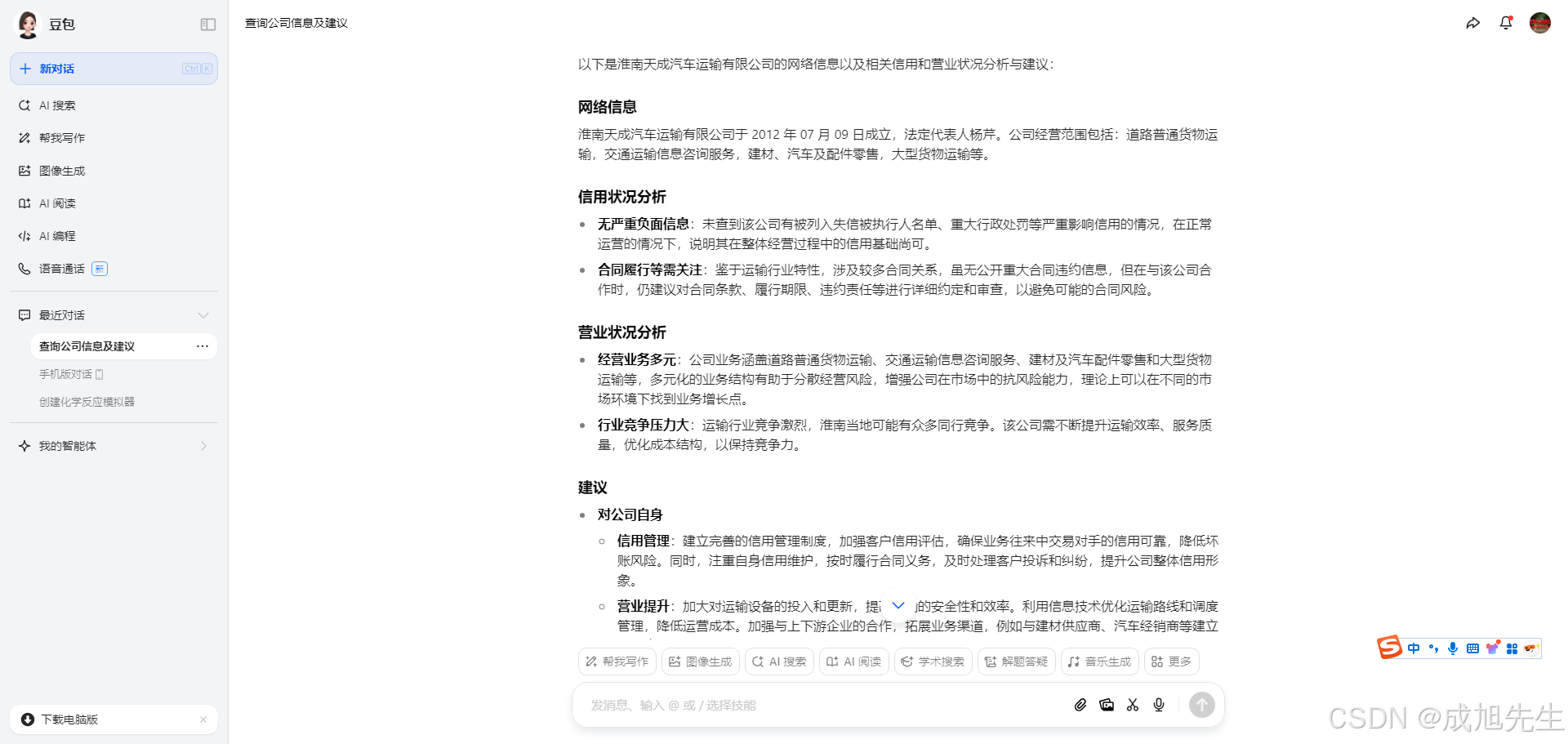Open the 创建化学反应模拟器 conversation
This screenshot has height=744, width=1568.
click(124, 402)
